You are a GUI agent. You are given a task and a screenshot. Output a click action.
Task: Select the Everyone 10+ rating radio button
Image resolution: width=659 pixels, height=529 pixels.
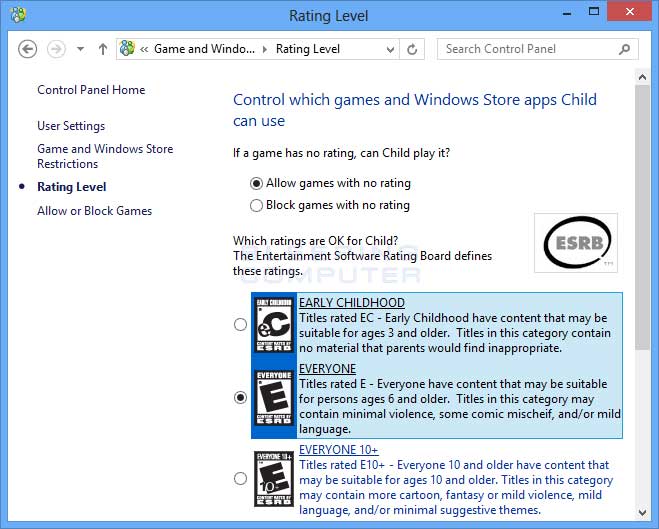(x=240, y=479)
